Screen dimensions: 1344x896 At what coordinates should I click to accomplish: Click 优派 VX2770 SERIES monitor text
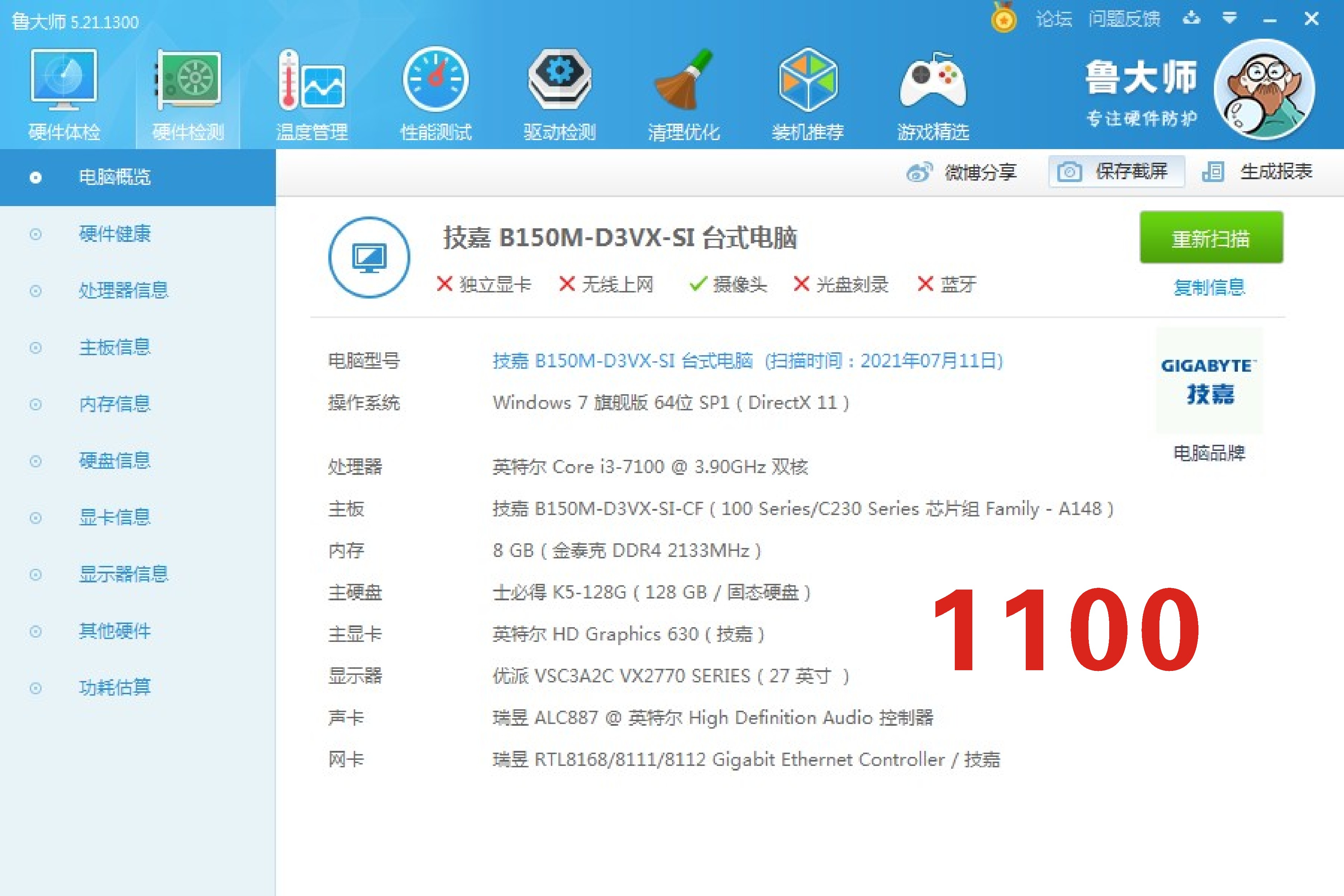[671, 676]
